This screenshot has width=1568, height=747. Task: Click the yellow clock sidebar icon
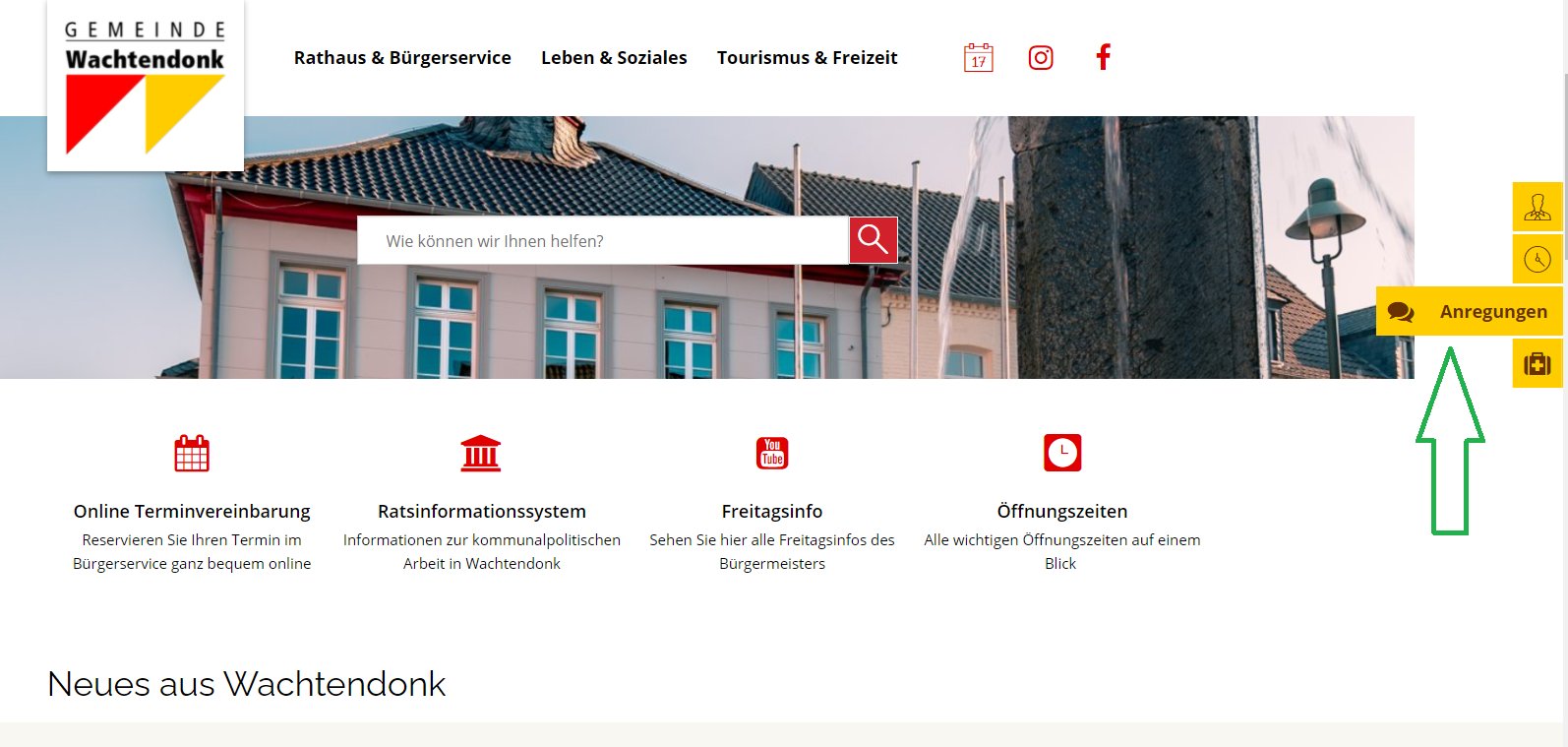(1538, 259)
